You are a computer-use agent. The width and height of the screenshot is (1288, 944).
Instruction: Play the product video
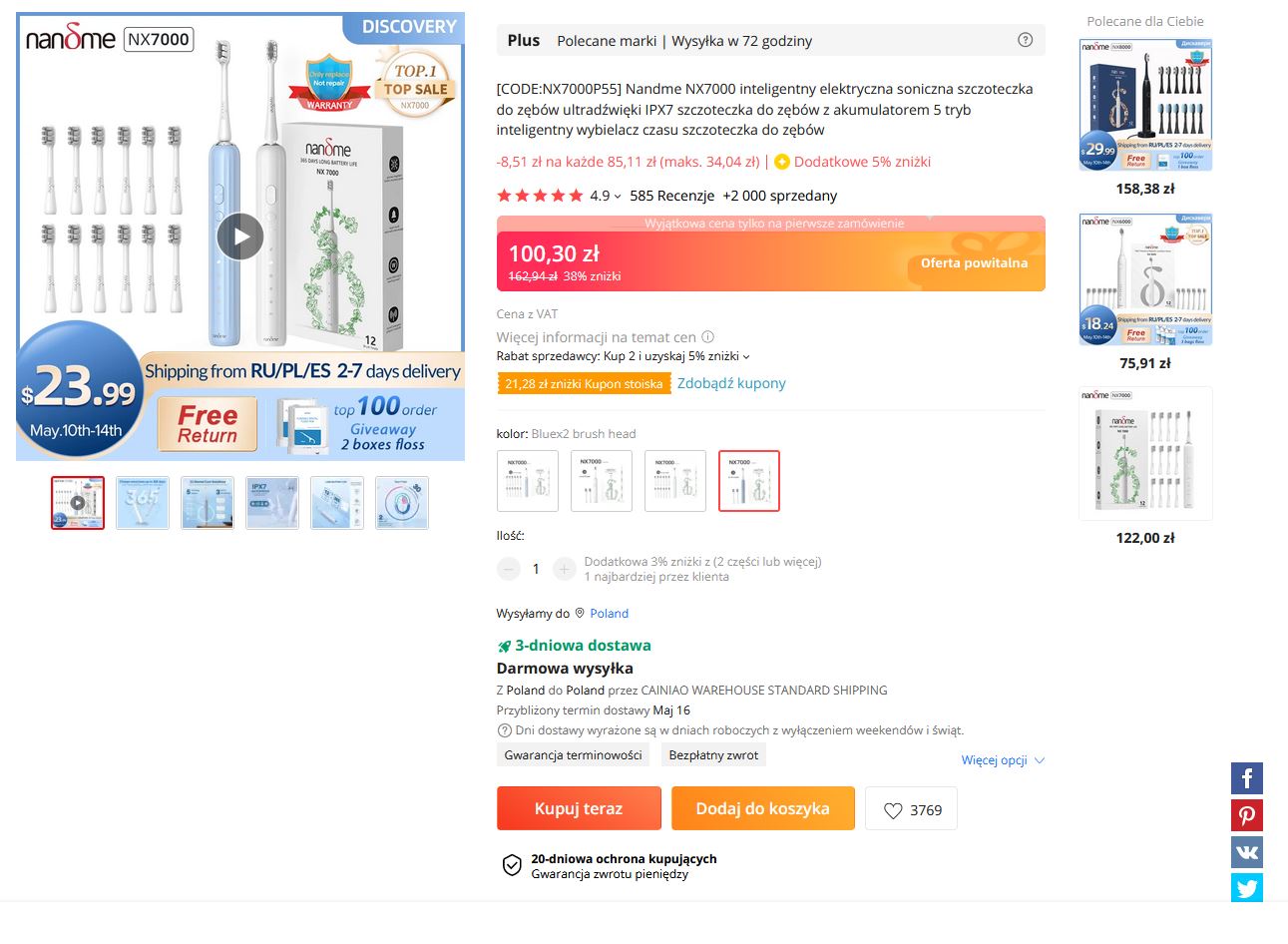240,236
